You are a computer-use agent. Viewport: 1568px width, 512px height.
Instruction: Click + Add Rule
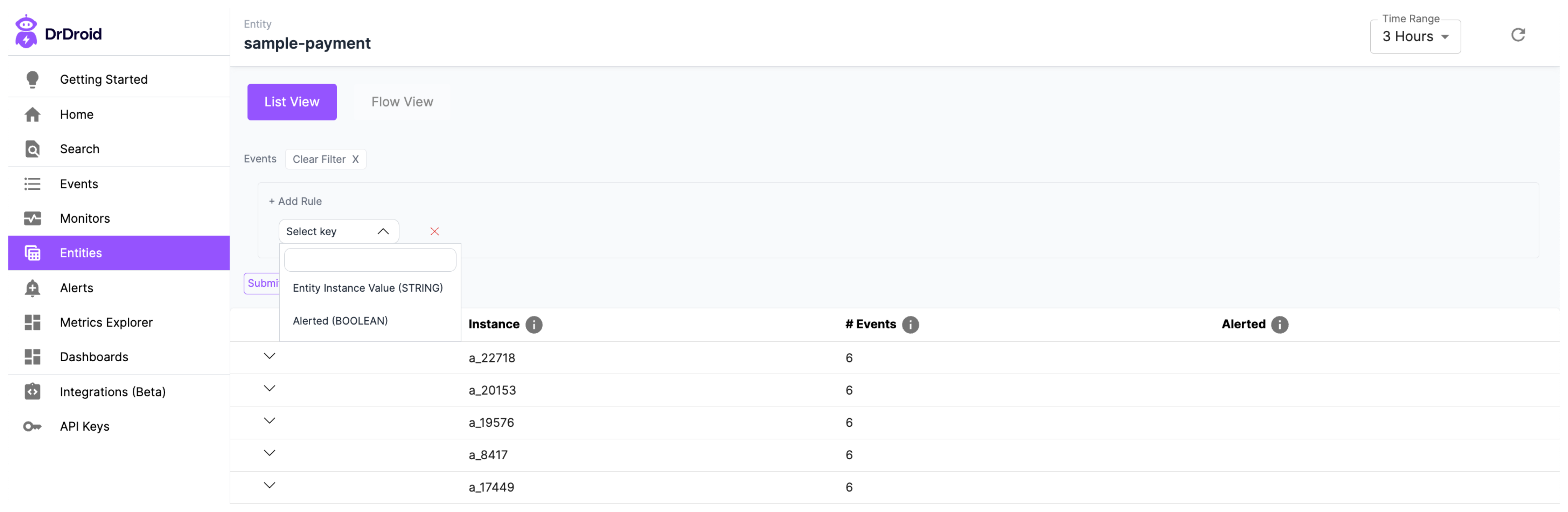[295, 202]
